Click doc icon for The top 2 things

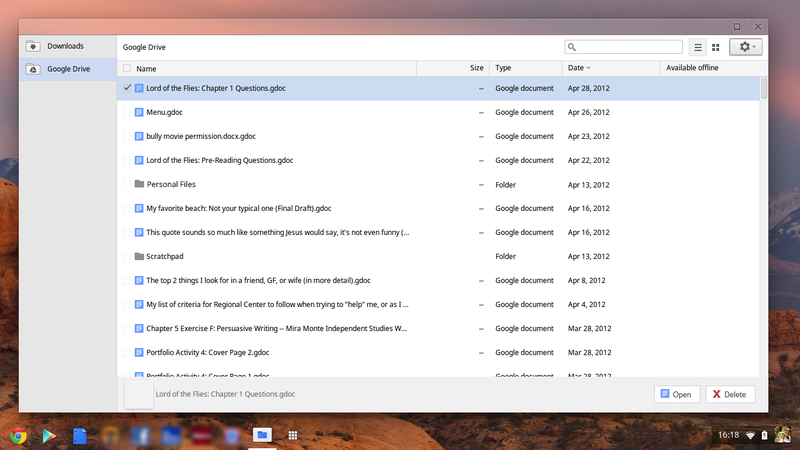point(139,281)
